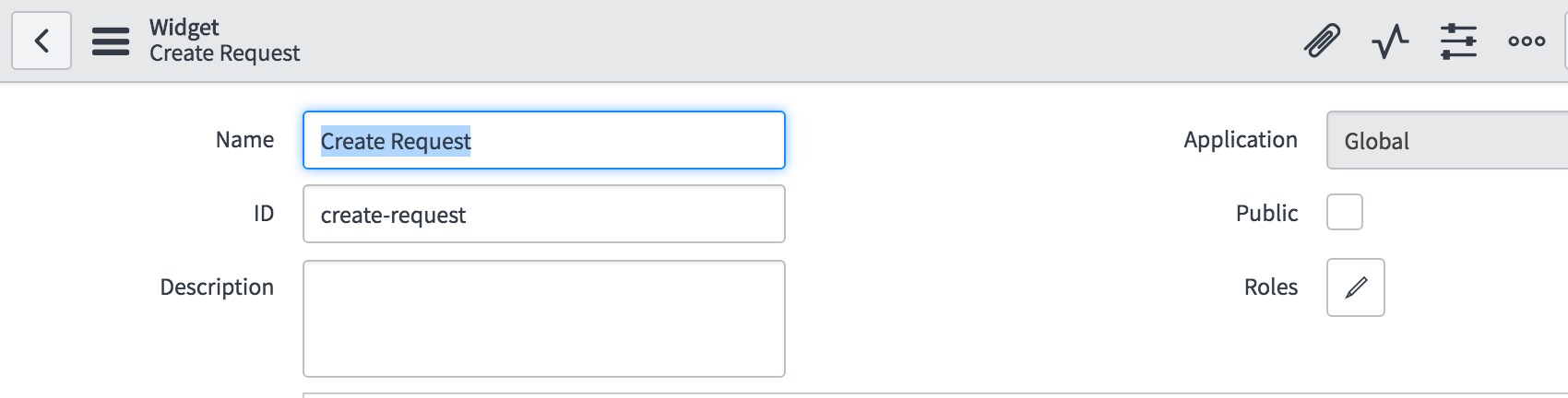Screen dimensions: 1568x398
Task: Click the Name field label
Action: tap(244, 139)
